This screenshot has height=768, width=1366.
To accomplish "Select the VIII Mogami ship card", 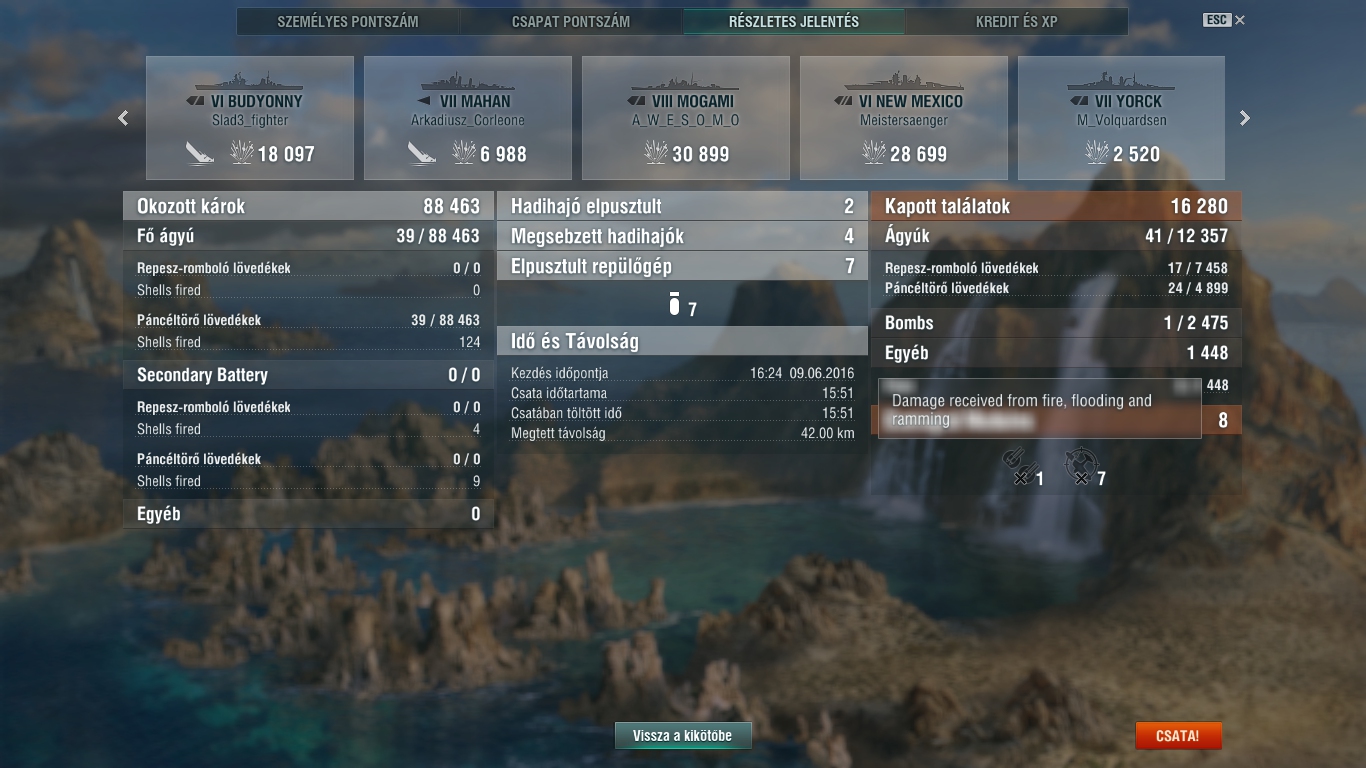I will 685,118.
